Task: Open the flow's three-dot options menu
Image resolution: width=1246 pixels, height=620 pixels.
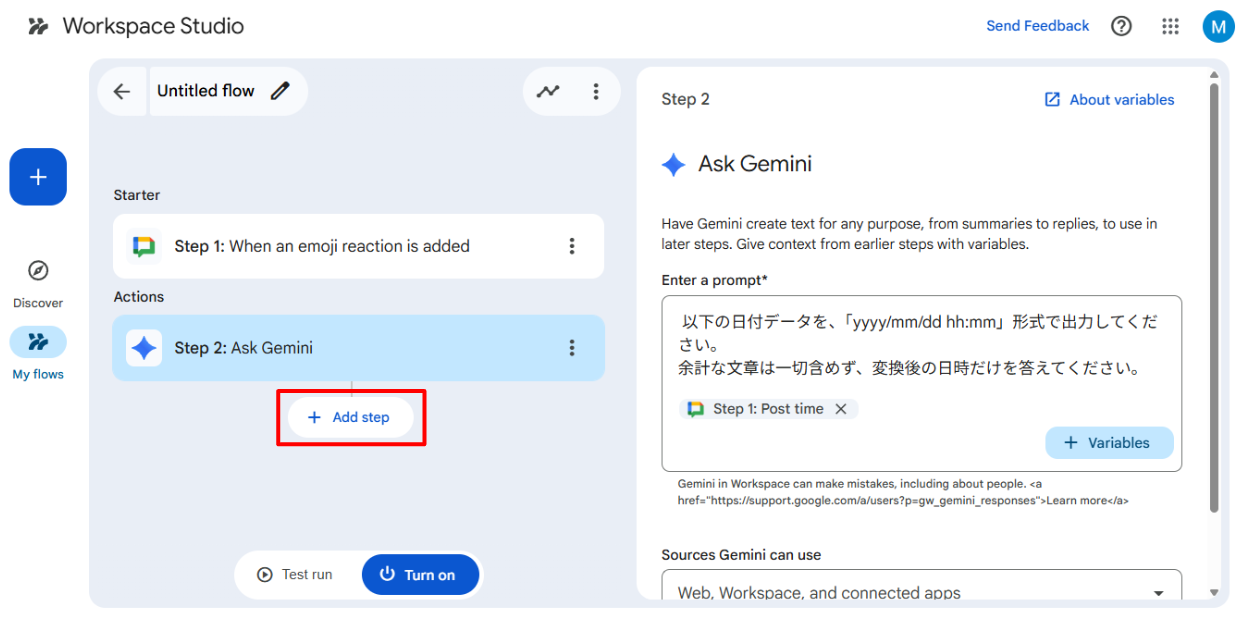Action: 596,92
